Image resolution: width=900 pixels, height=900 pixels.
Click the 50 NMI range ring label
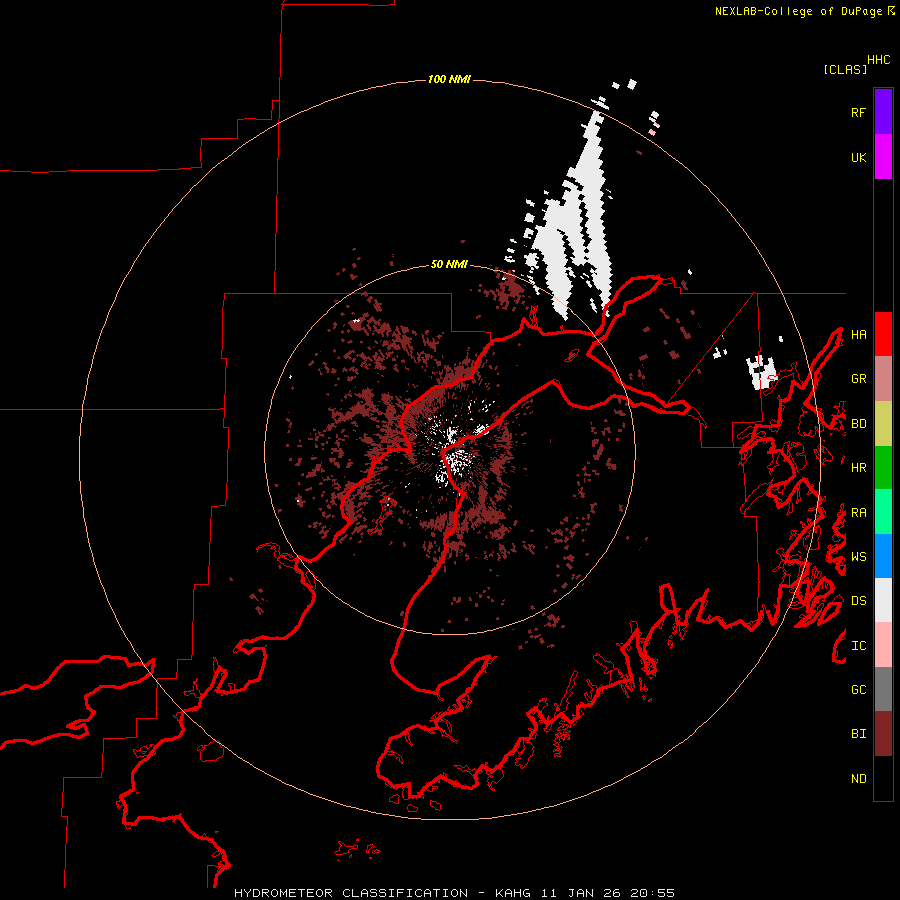449,265
